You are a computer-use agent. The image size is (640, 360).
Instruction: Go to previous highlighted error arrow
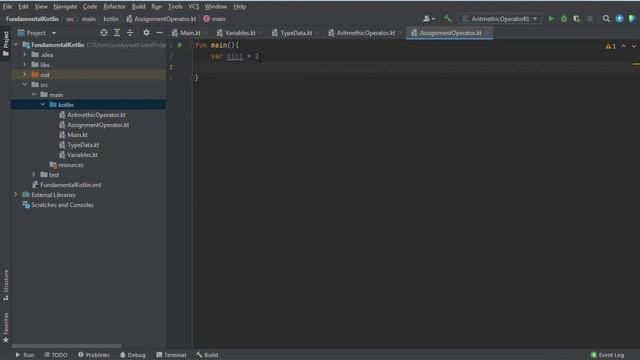tap(623, 46)
